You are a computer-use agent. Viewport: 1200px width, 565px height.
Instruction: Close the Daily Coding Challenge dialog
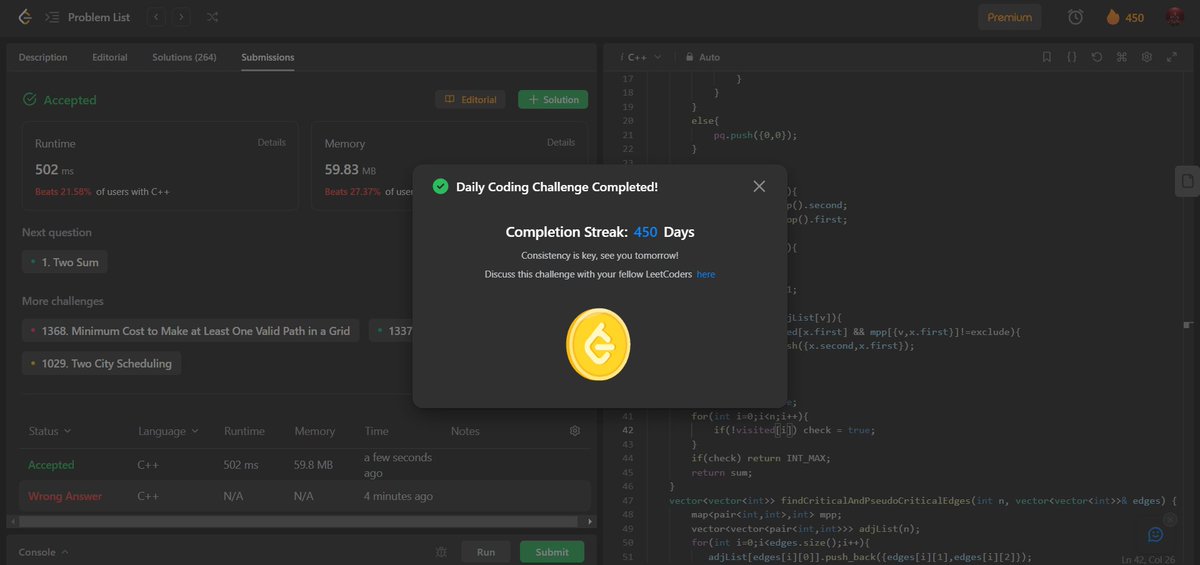click(759, 187)
